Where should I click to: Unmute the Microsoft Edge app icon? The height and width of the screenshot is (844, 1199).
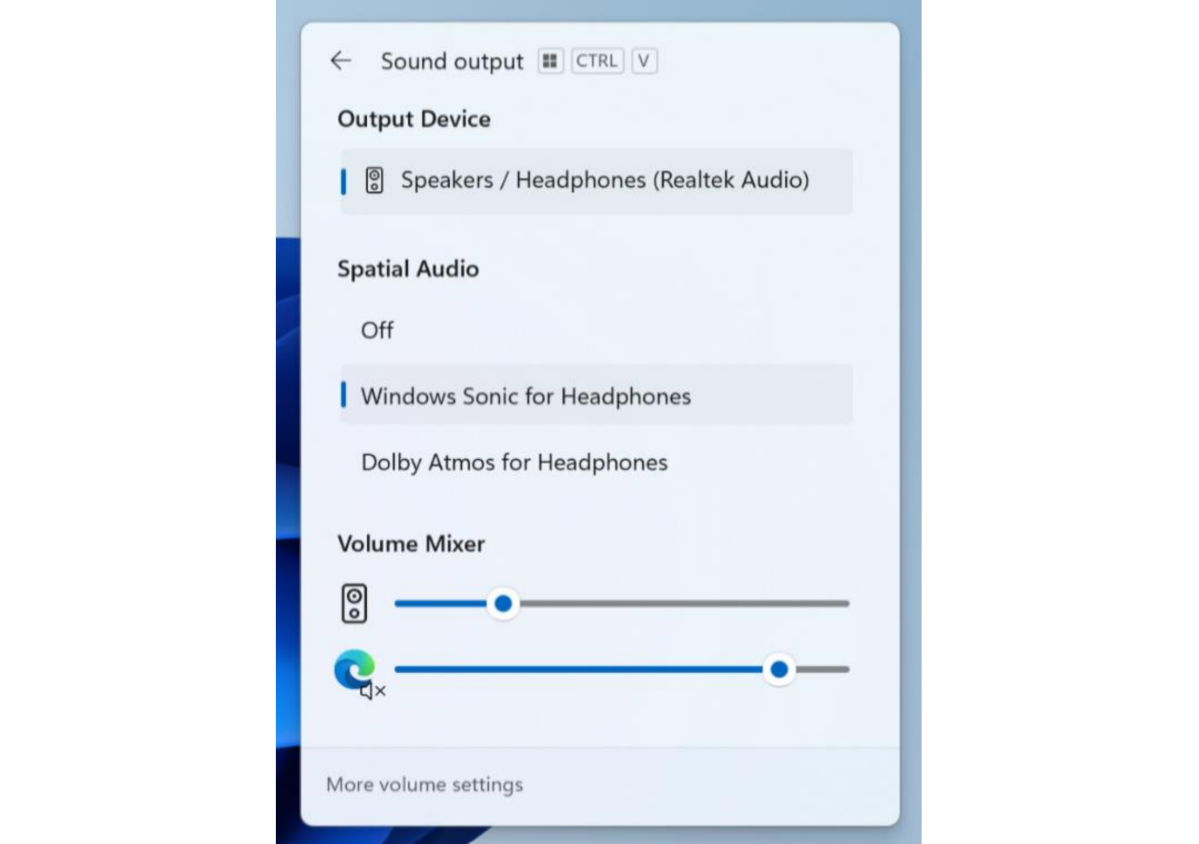[359, 673]
